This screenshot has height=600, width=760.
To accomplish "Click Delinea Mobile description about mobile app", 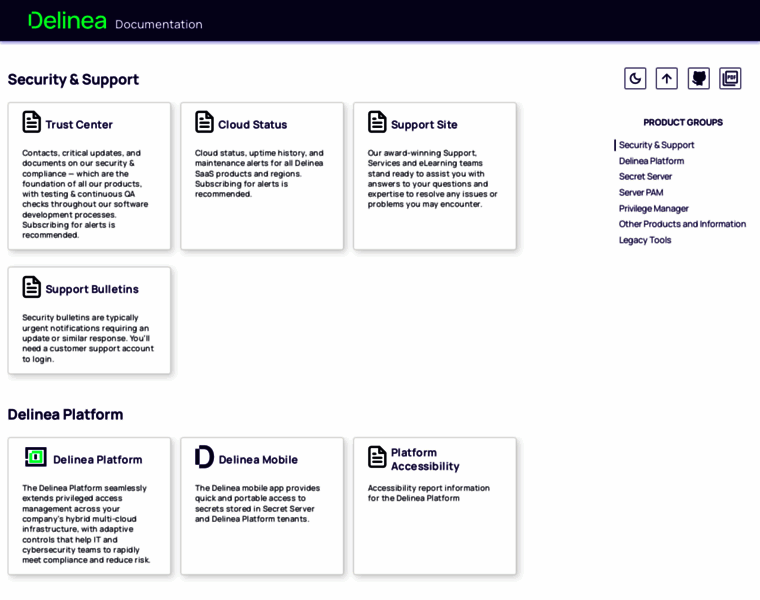I will (257, 504).
